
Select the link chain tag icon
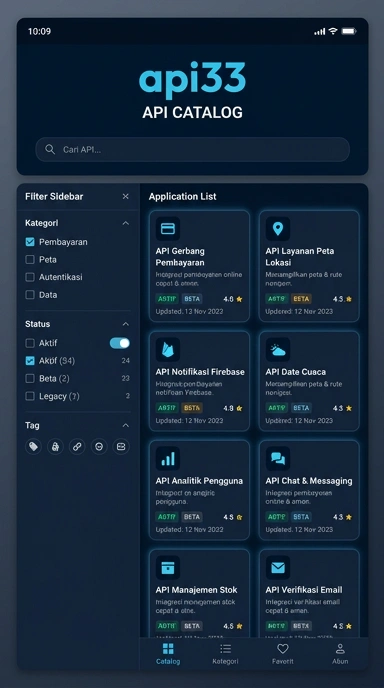click(x=77, y=447)
